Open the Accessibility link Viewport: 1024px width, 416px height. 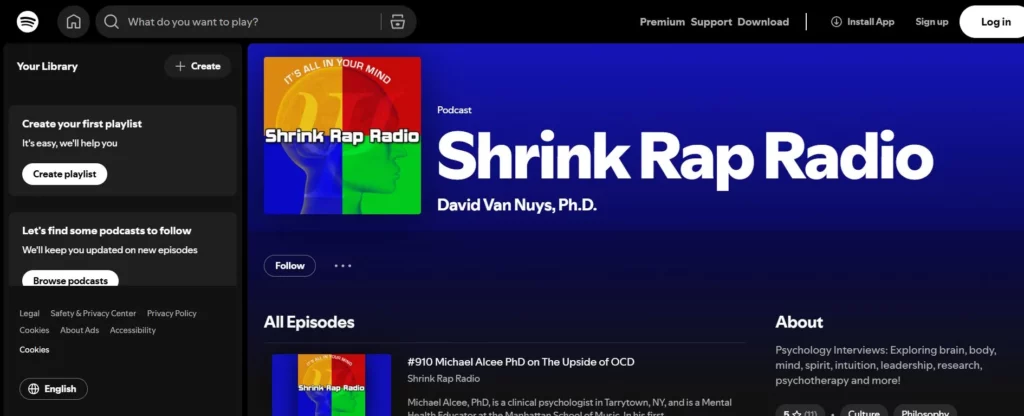133,330
